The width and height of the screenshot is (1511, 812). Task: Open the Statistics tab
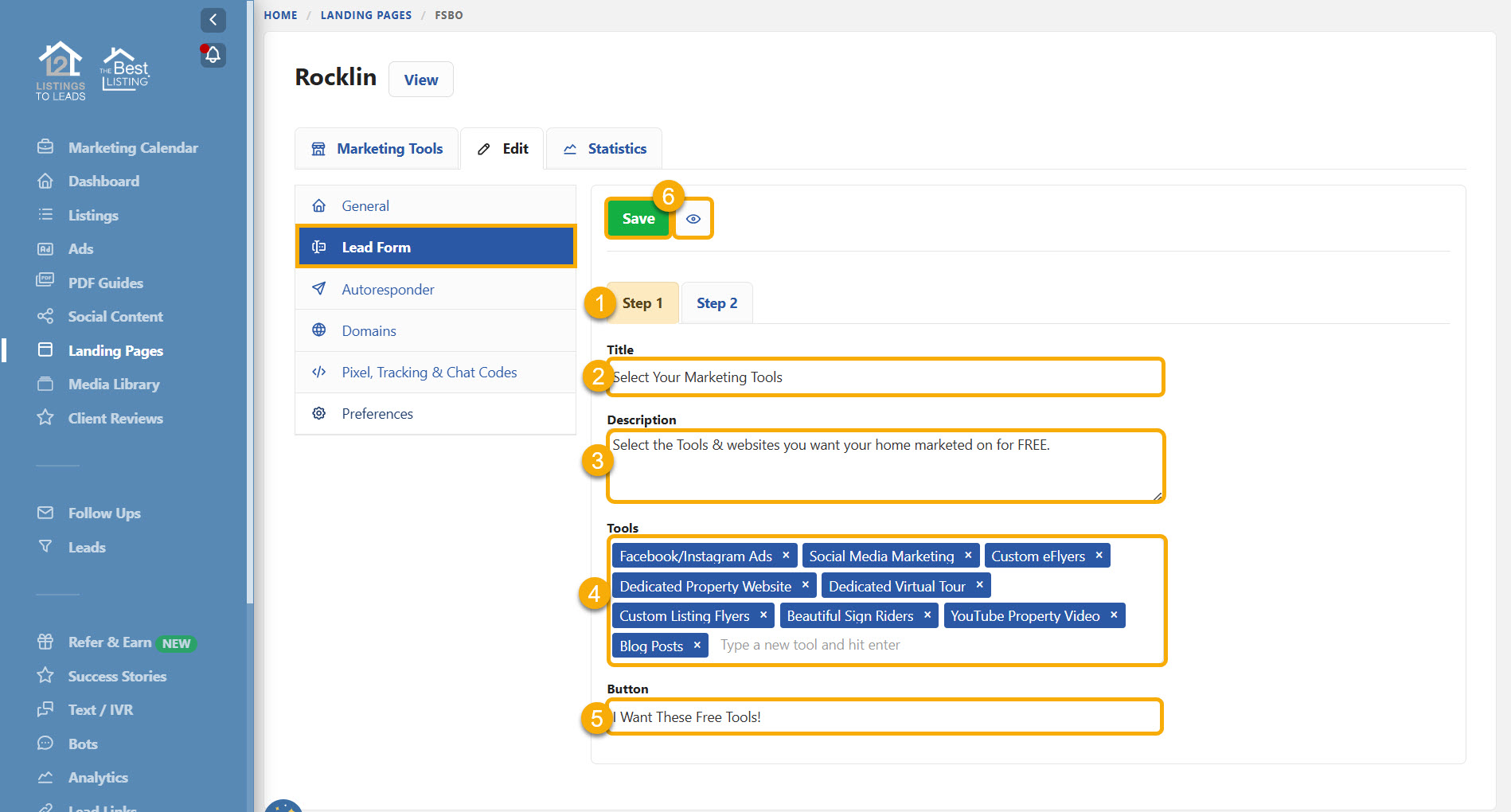click(604, 149)
